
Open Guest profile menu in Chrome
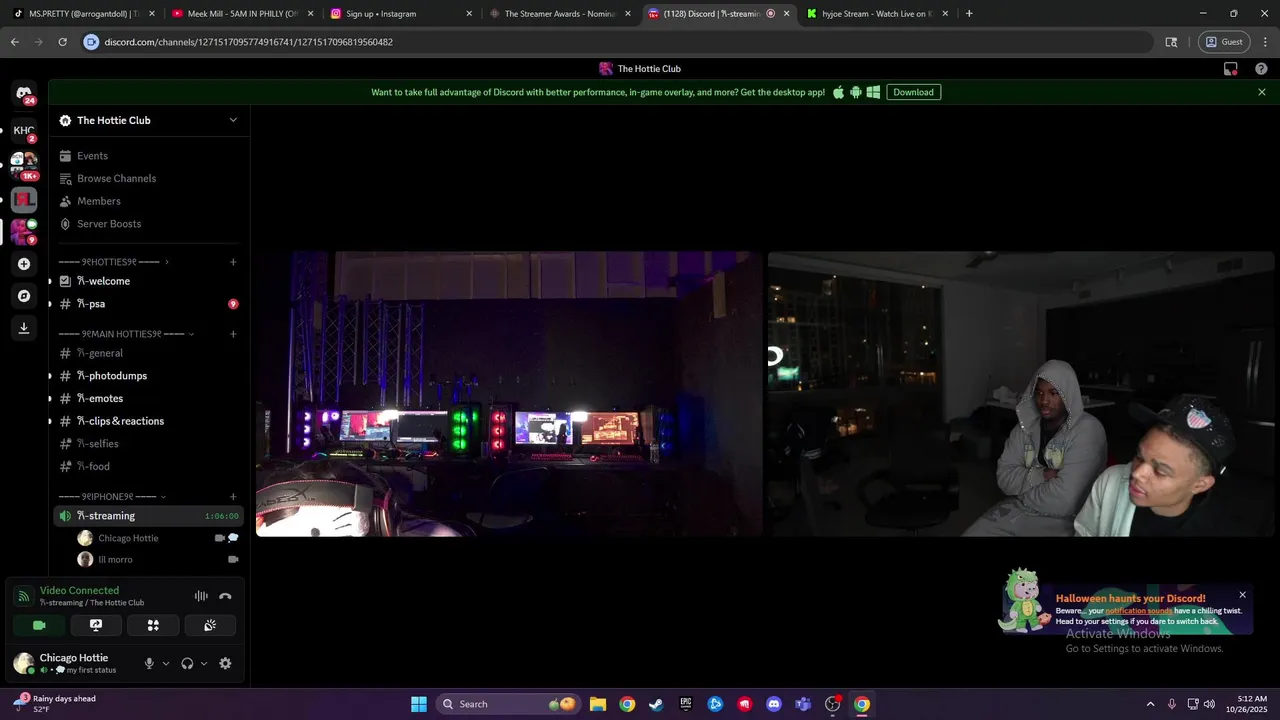(1225, 42)
